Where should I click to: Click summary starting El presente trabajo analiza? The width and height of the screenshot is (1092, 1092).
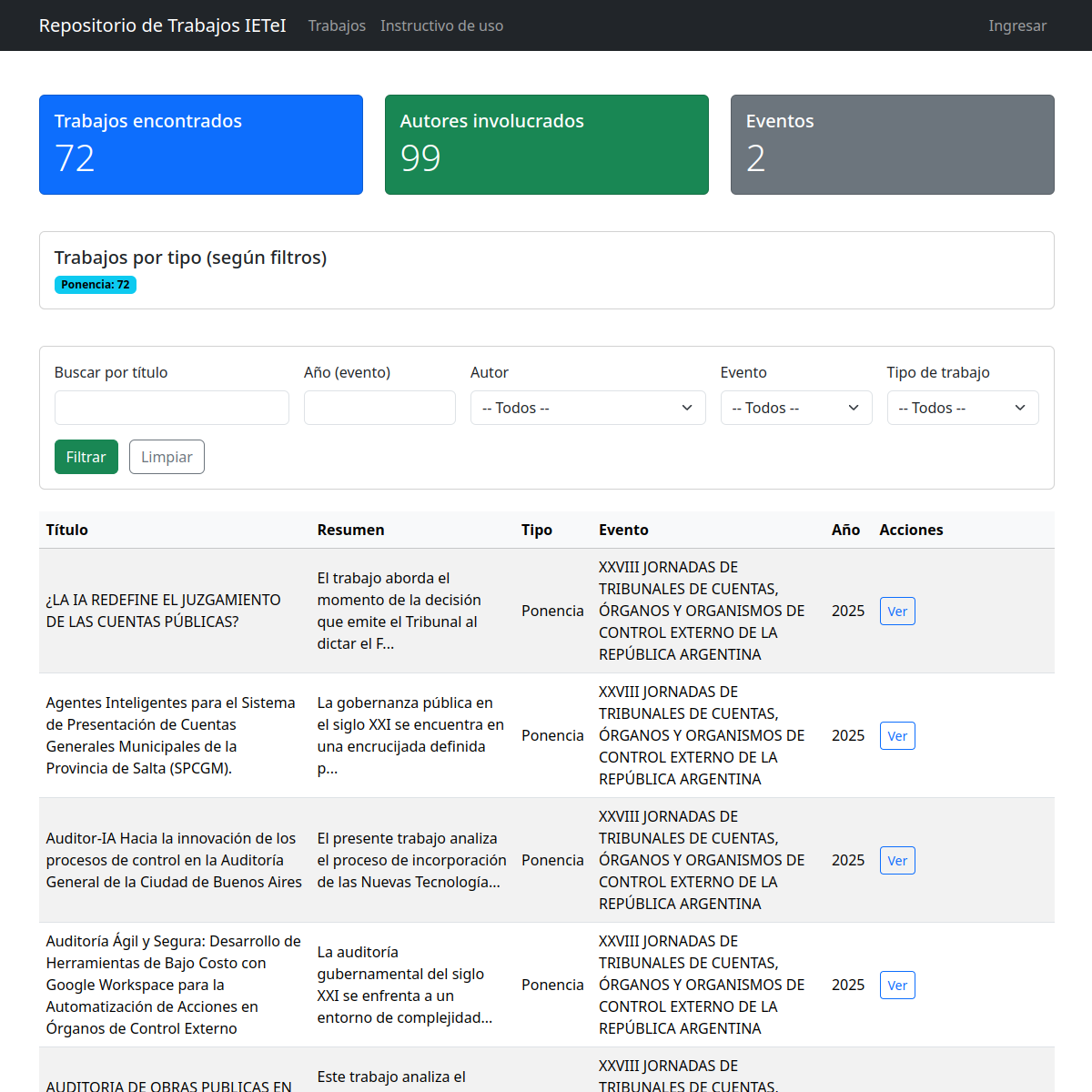pyautogui.click(x=411, y=860)
